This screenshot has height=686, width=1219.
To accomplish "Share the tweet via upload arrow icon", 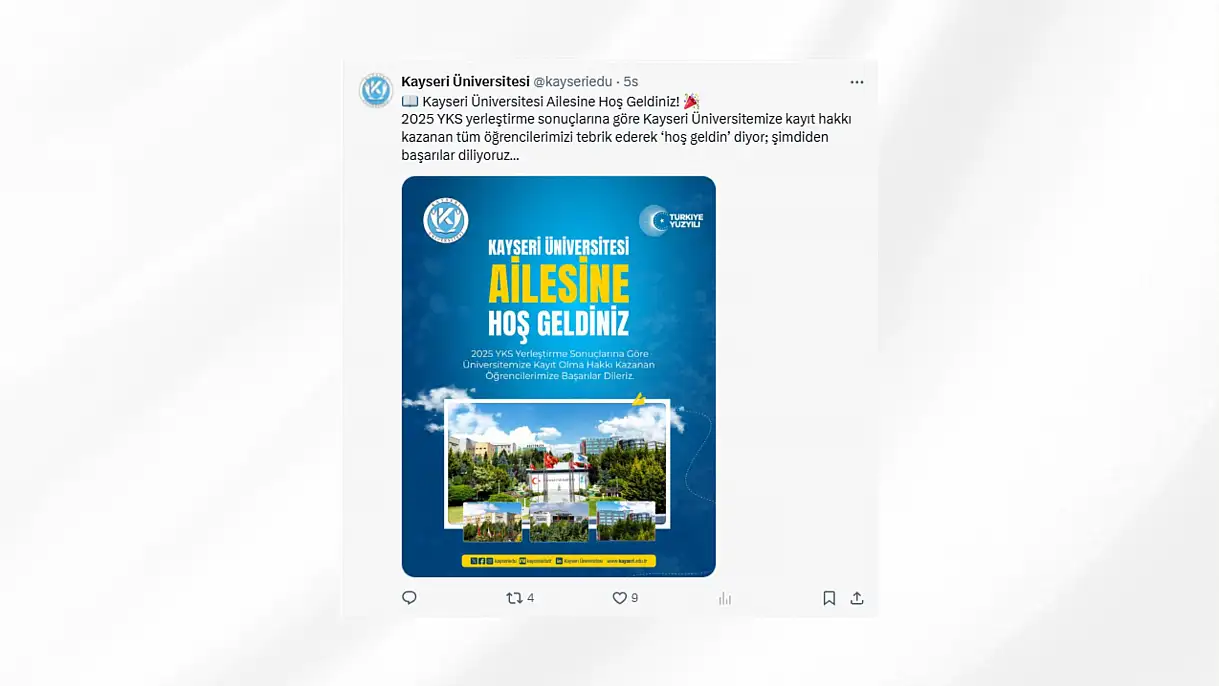I will point(857,598).
